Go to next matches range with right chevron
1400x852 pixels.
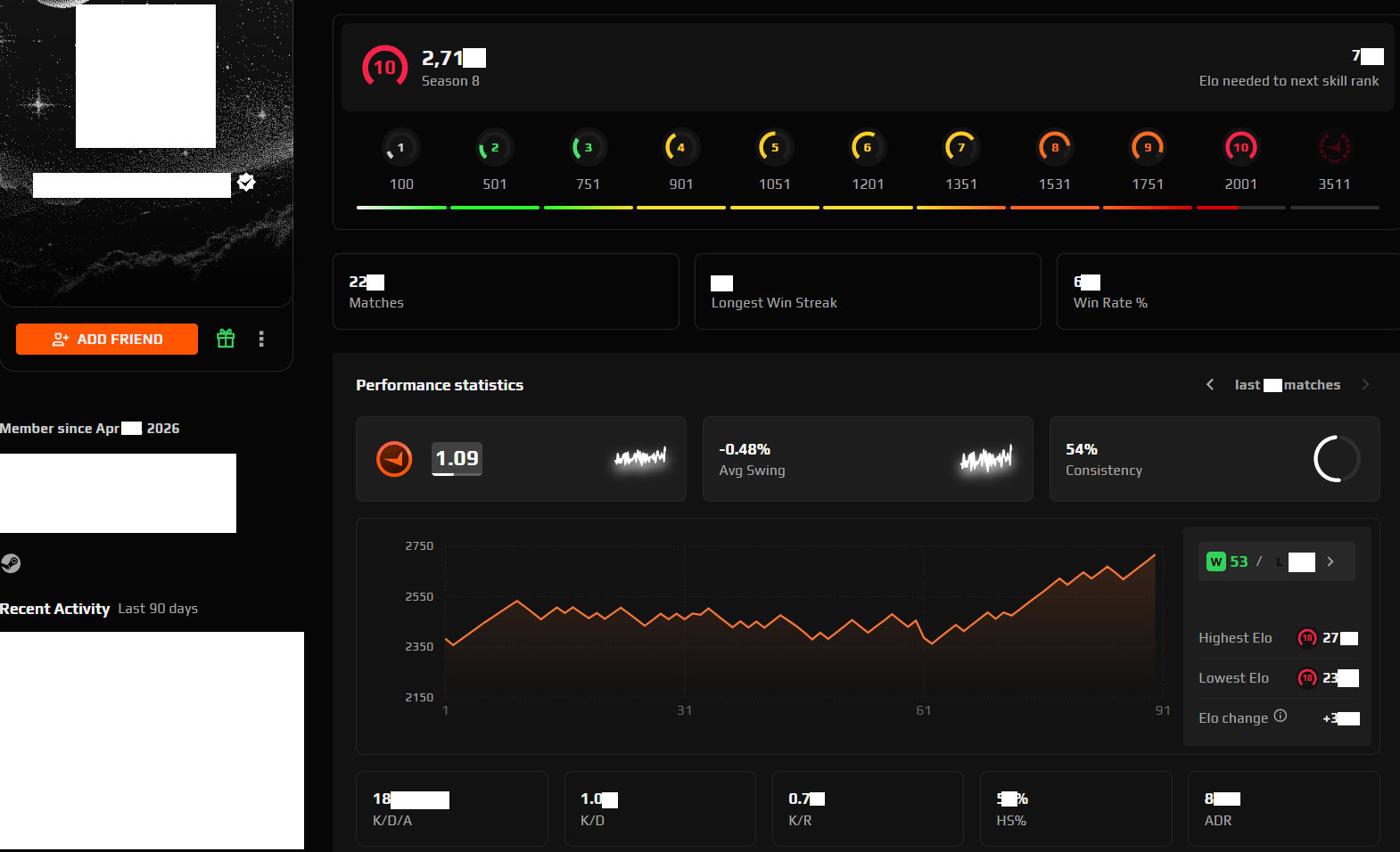click(1365, 385)
